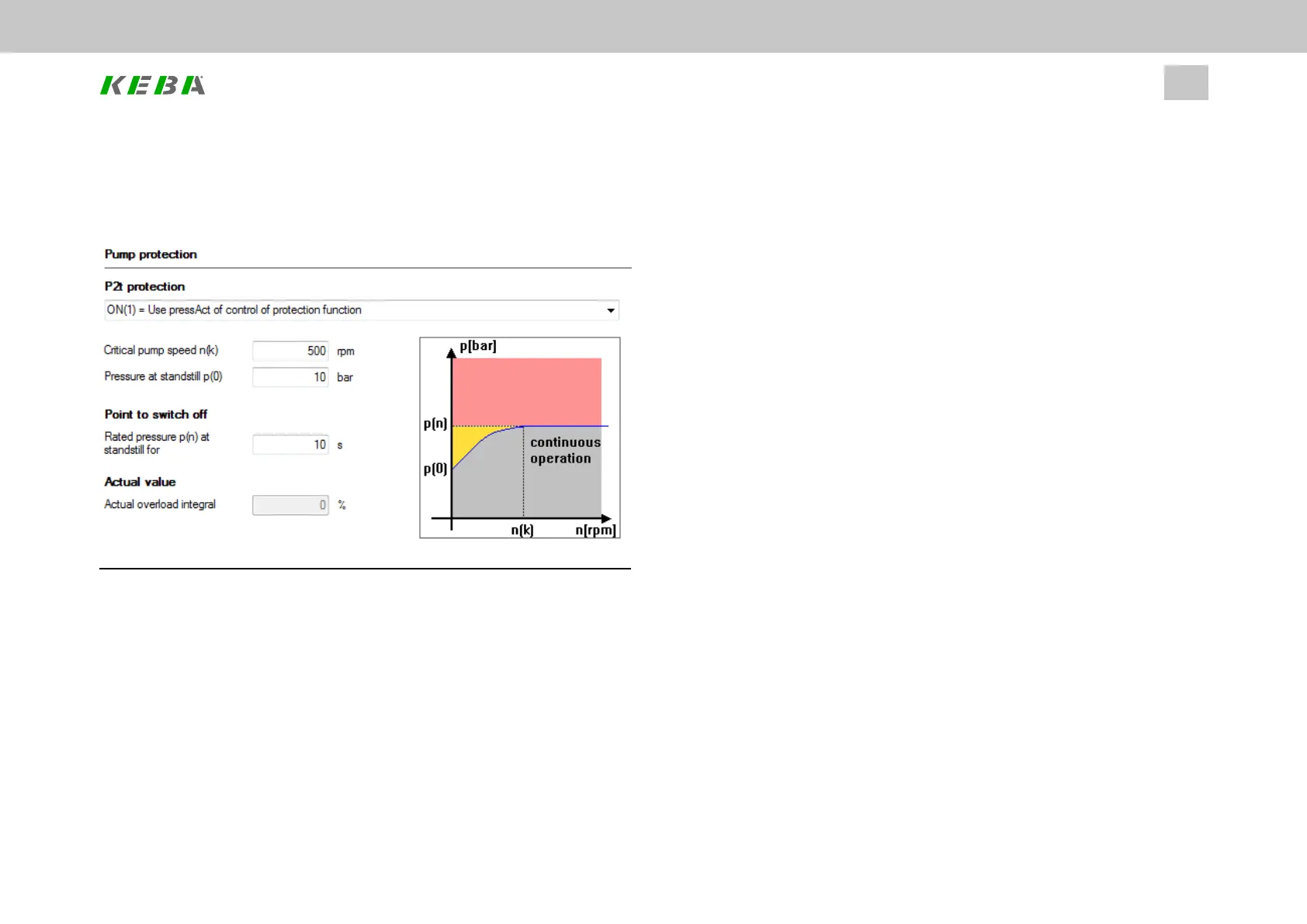The image size is (1307, 924).
Task: Click the pump protection pressure-speed diagram
Action: coord(520,438)
